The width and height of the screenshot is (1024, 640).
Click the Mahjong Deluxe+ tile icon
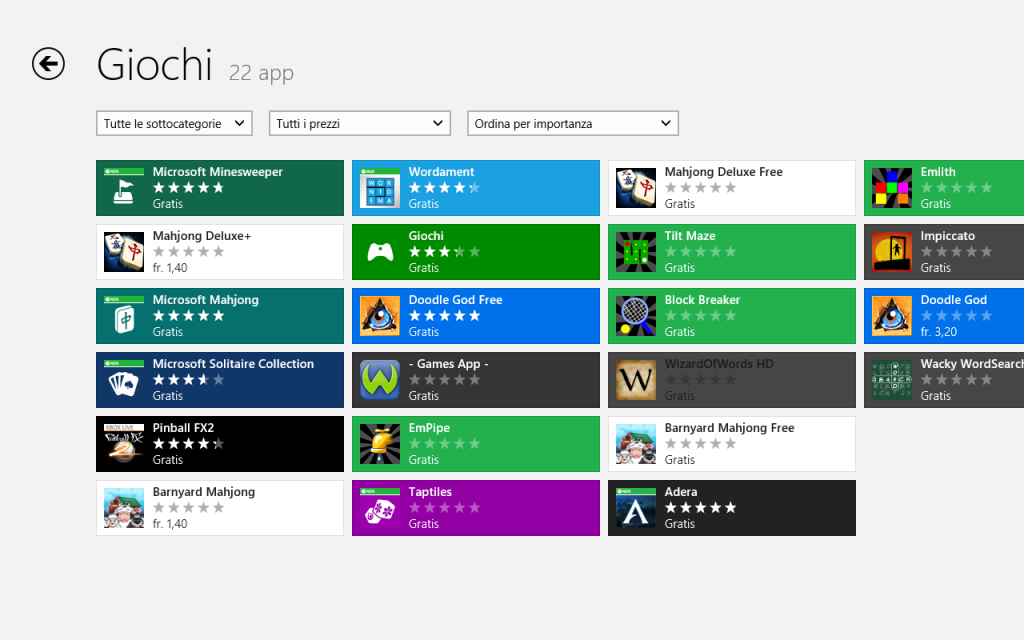point(124,252)
